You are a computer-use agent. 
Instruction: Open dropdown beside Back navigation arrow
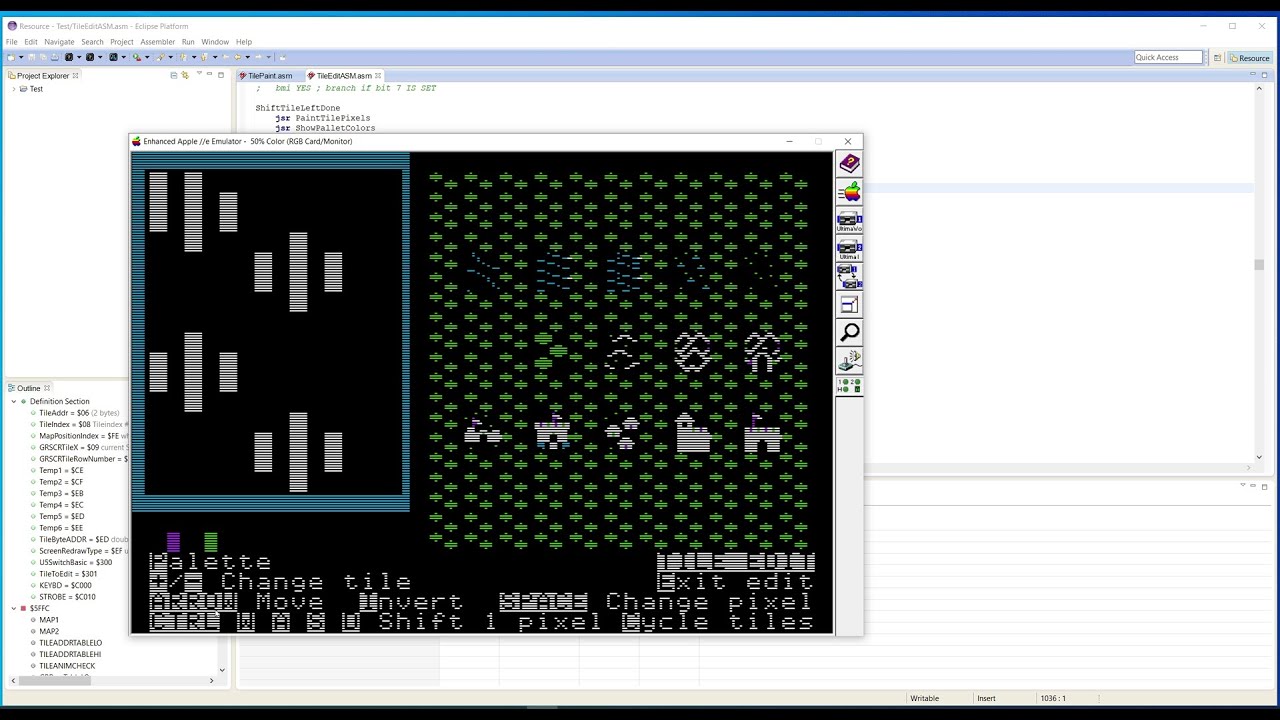pyautogui.click(x=248, y=57)
